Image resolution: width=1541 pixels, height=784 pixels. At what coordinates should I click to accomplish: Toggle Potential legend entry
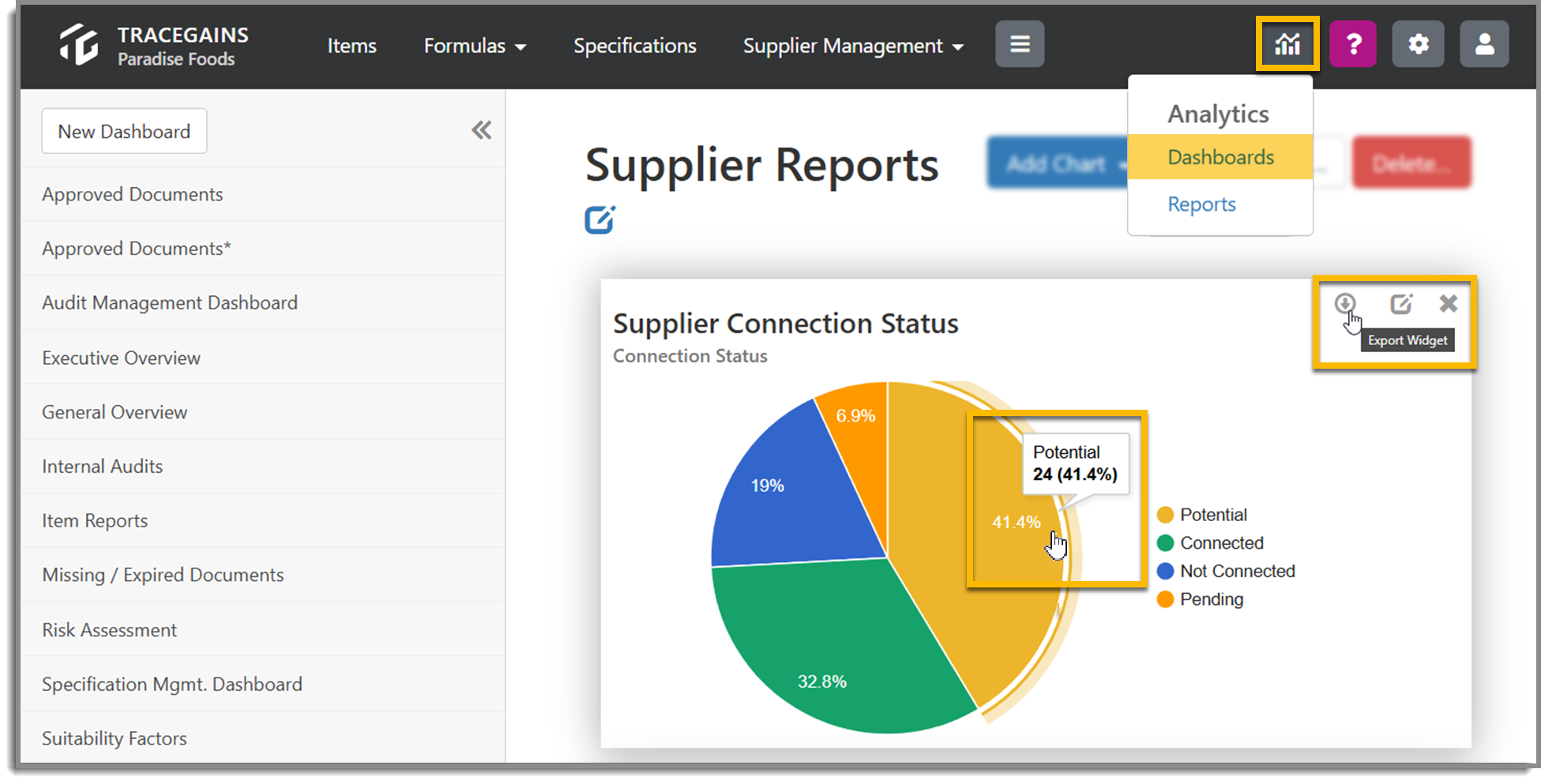(x=1201, y=515)
